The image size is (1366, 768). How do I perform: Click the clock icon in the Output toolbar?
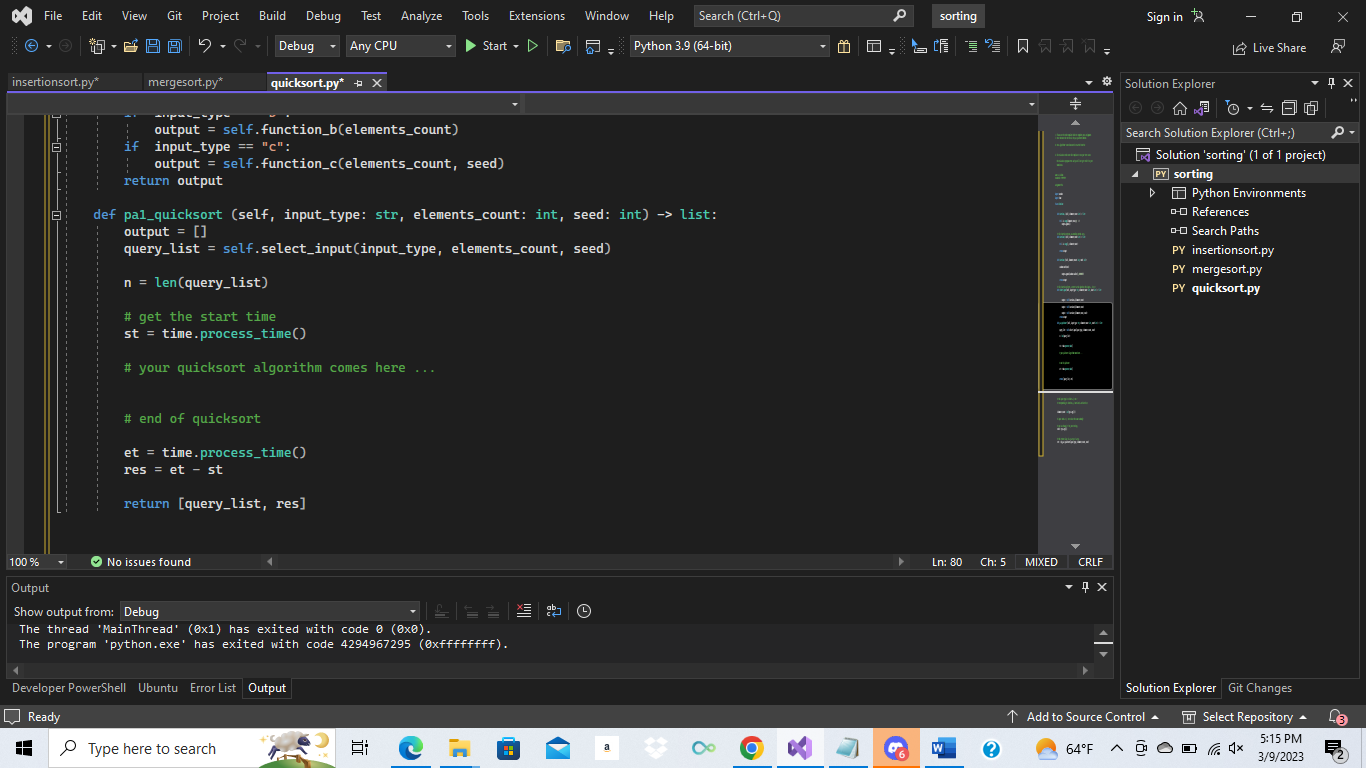coord(584,611)
